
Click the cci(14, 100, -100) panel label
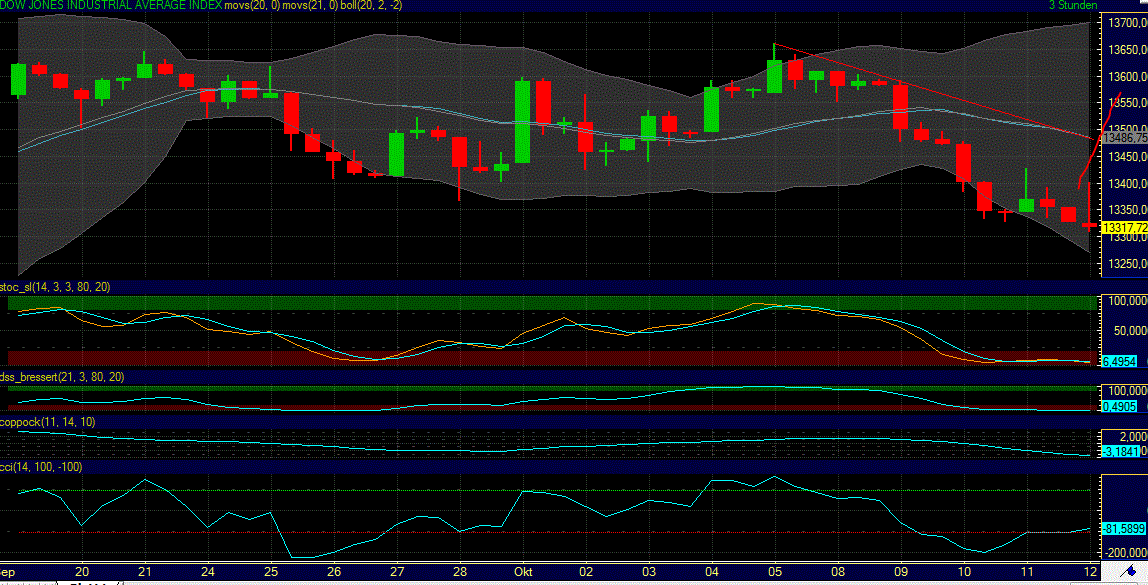point(41,467)
